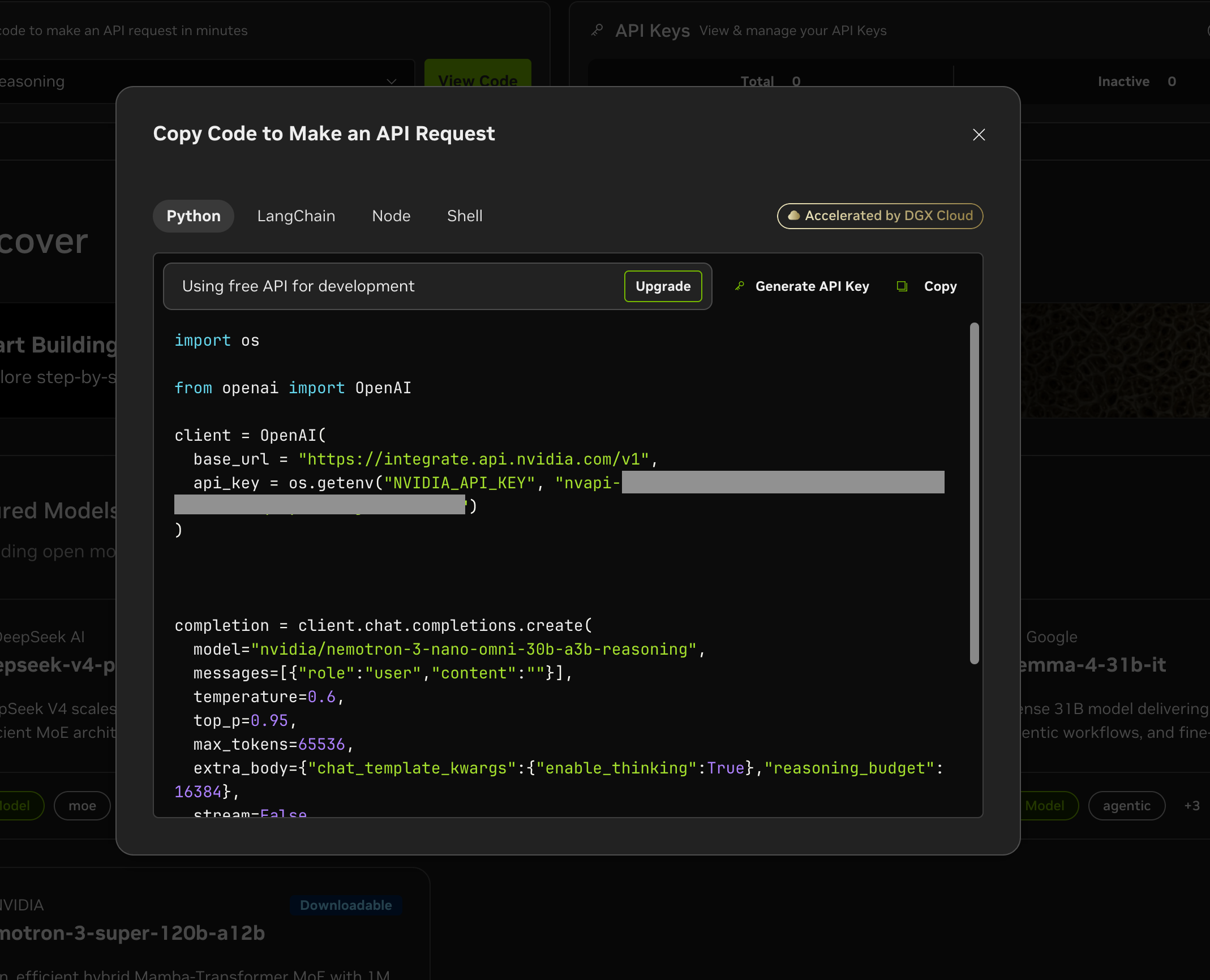1210x980 pixels.
Task: Click the Copy button label
Action: 940,286
